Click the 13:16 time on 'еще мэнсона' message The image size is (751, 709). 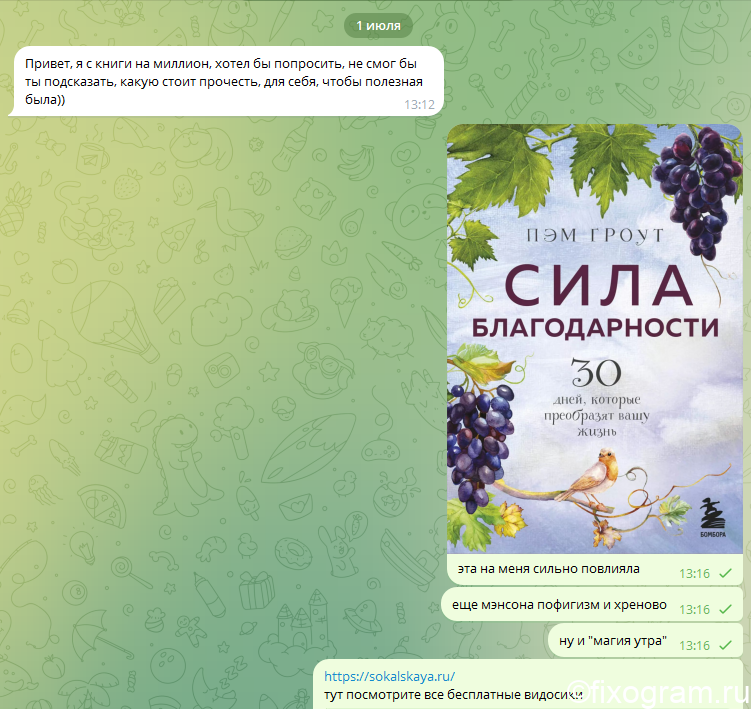(x=694, y=609)
